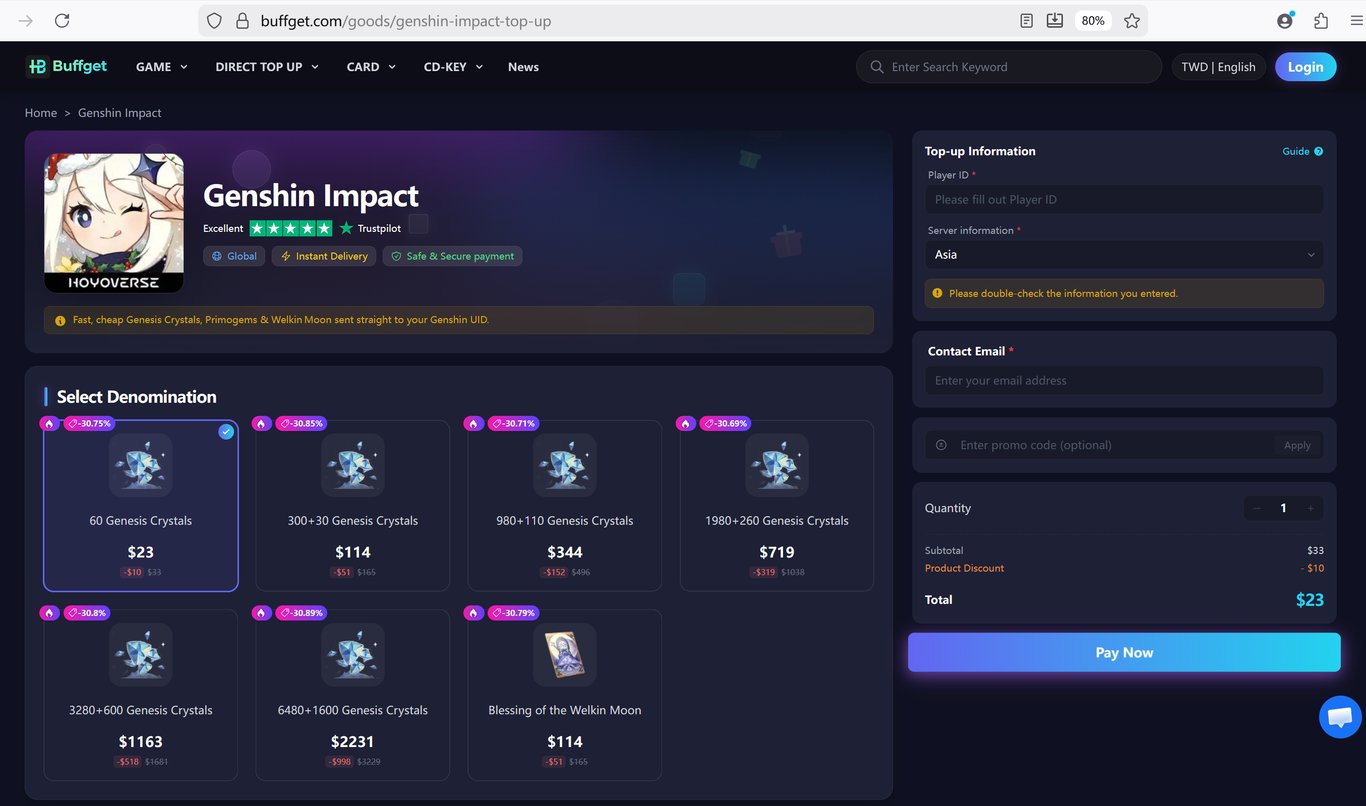
Task: Click the Product Discount label
Action: point(964,568)
